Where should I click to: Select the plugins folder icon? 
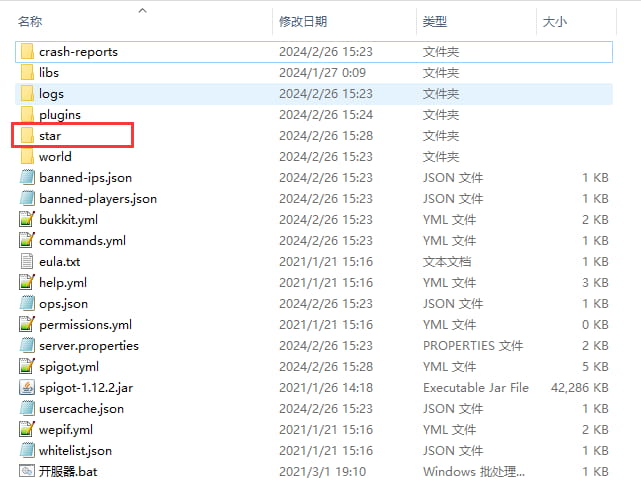point(27,114)
